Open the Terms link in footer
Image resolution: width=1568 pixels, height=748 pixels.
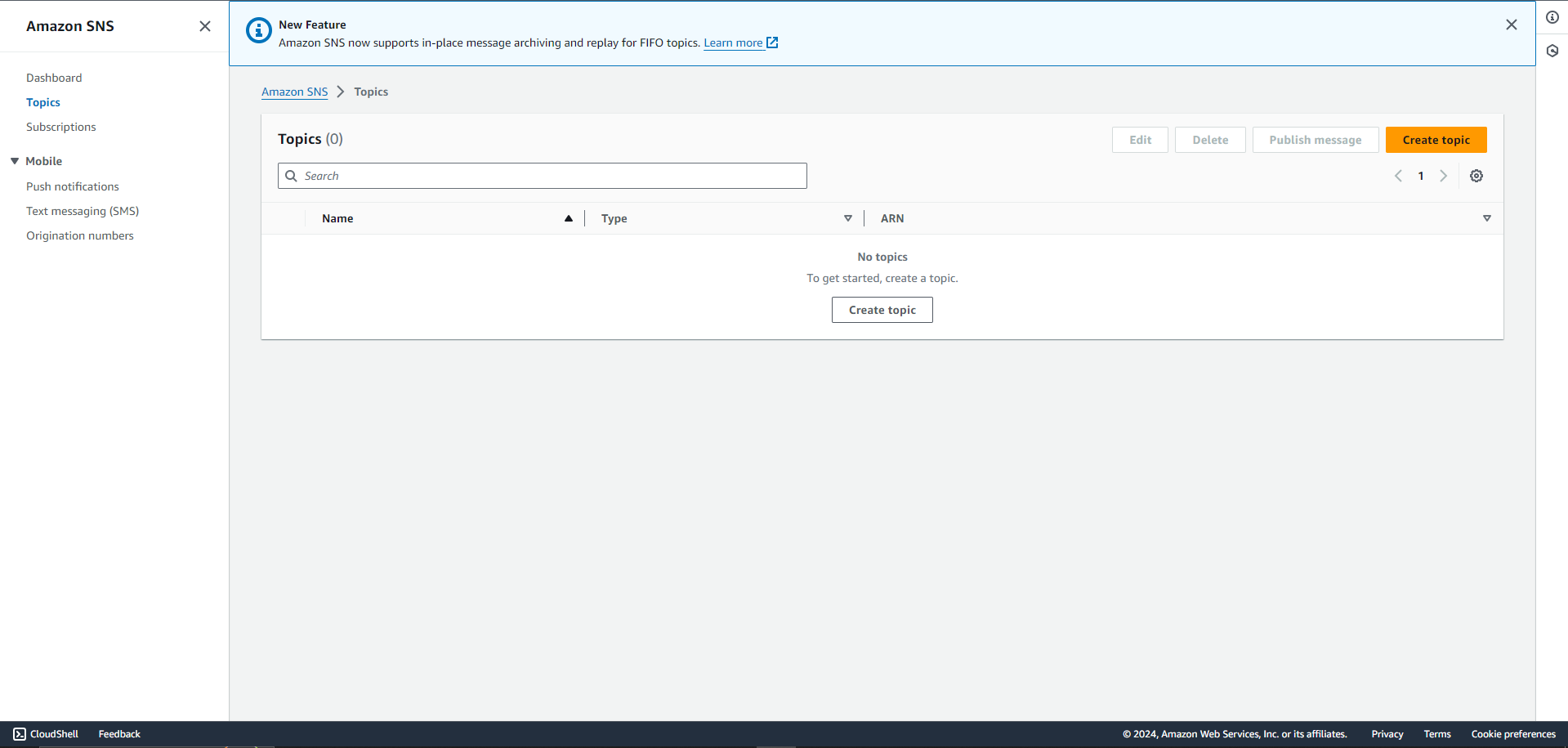tap(1437, 734)
